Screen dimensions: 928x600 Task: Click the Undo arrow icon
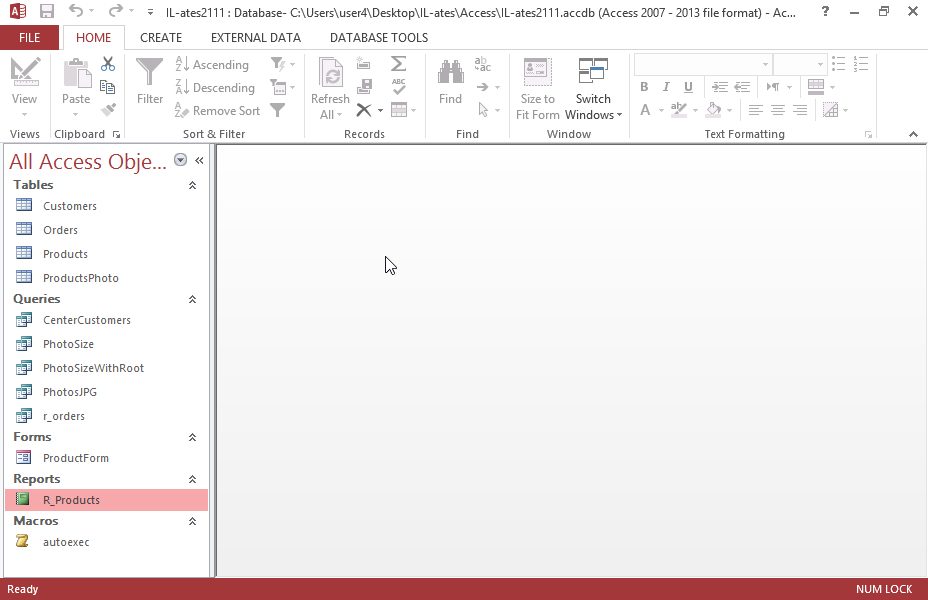tap(76, 11)
